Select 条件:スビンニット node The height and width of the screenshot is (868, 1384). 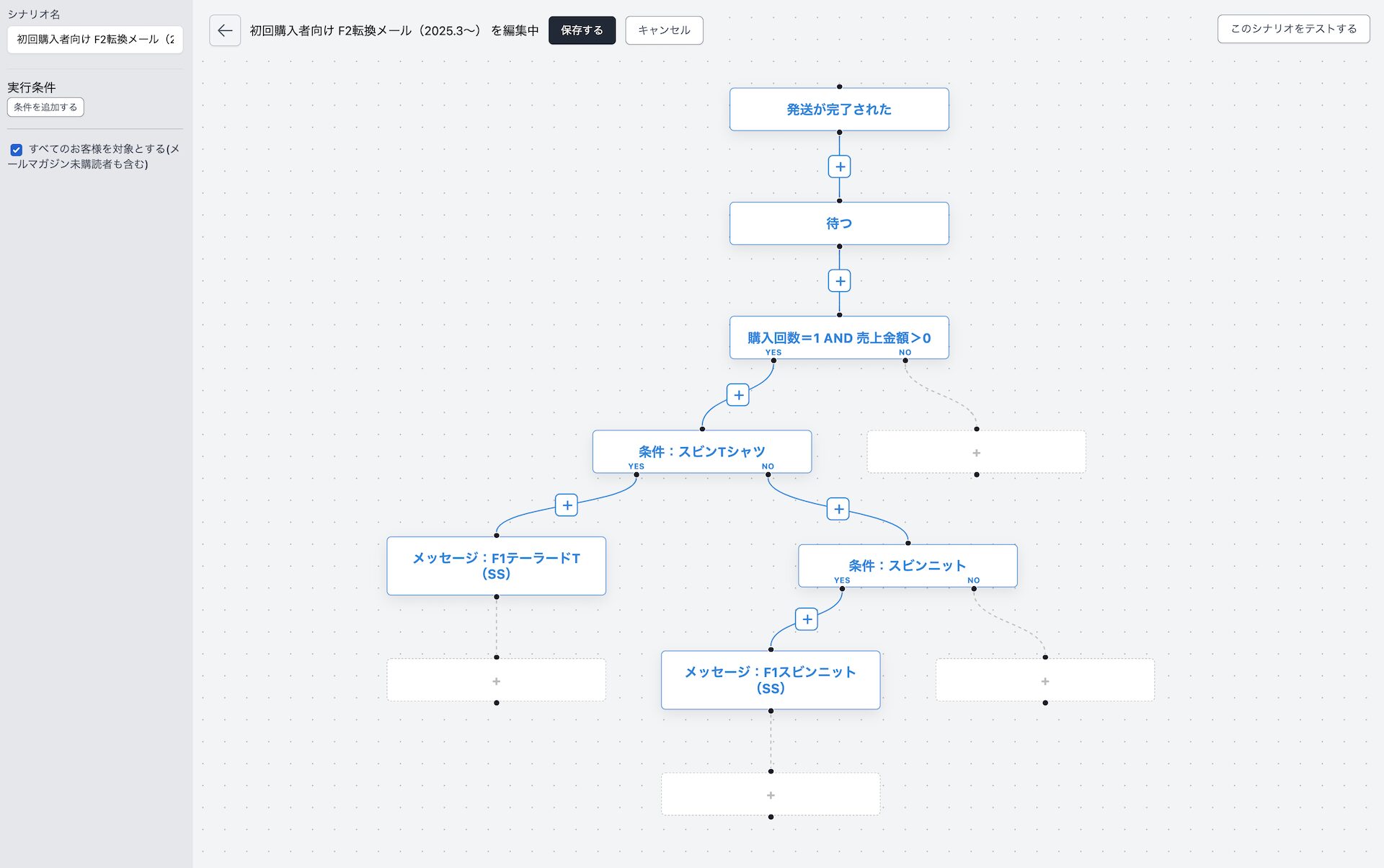pyautogui.click(x=907, y=565)
